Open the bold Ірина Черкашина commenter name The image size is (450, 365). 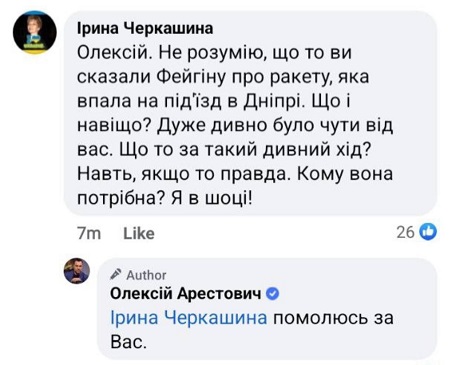pyautogui.click(x=145, y=29)
